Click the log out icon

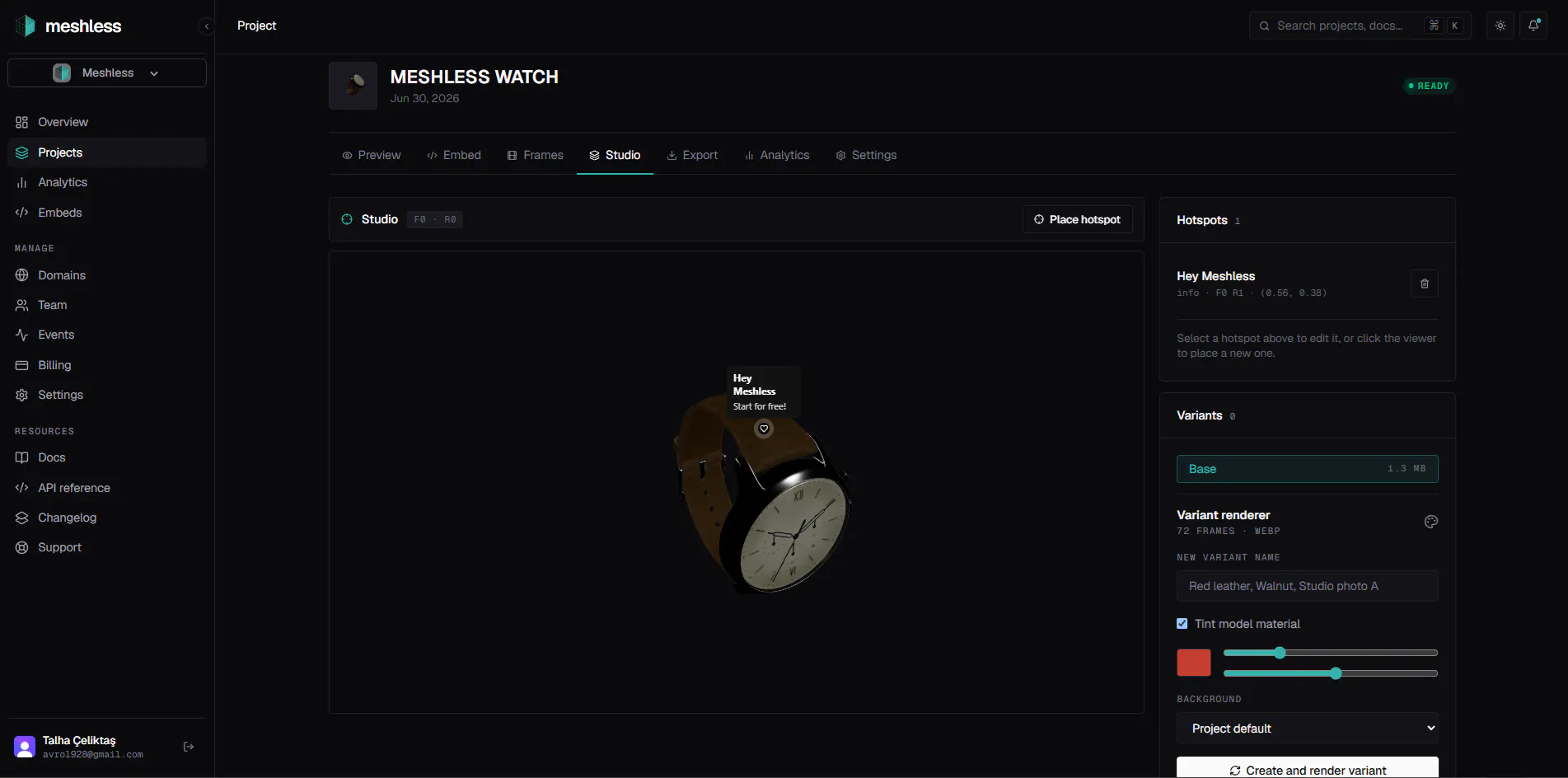(x=189, y=747)
